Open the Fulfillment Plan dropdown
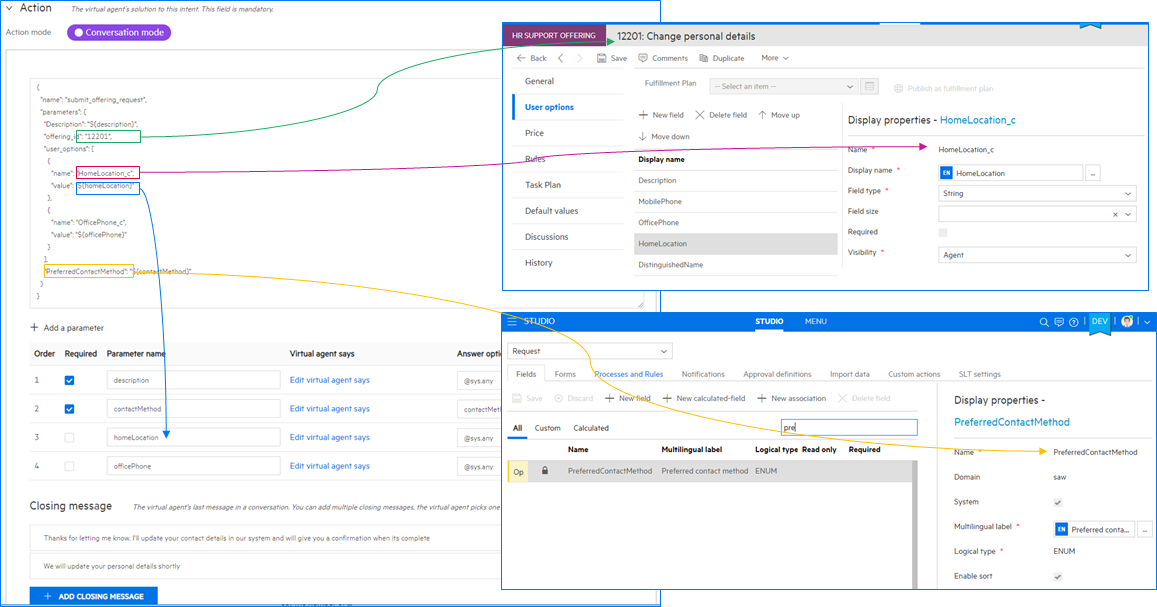 tap(784, 86)
